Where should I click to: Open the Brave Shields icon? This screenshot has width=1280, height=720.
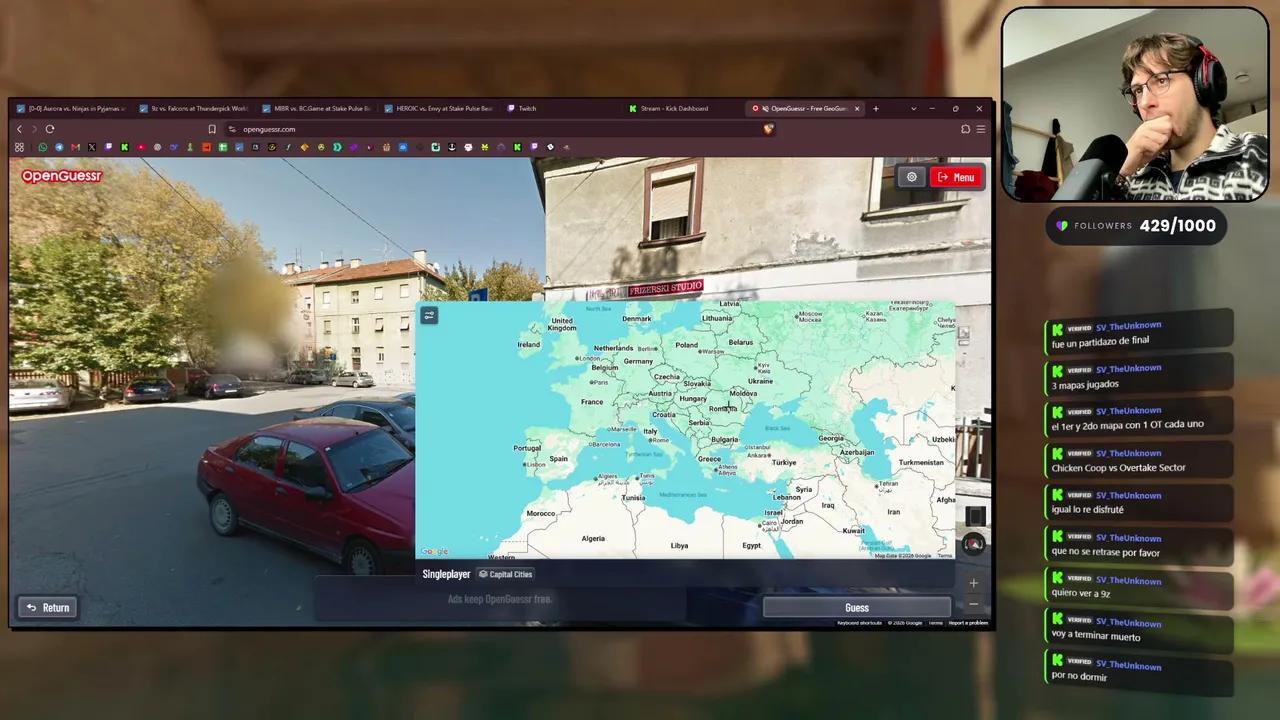click(x=768, y=129)
